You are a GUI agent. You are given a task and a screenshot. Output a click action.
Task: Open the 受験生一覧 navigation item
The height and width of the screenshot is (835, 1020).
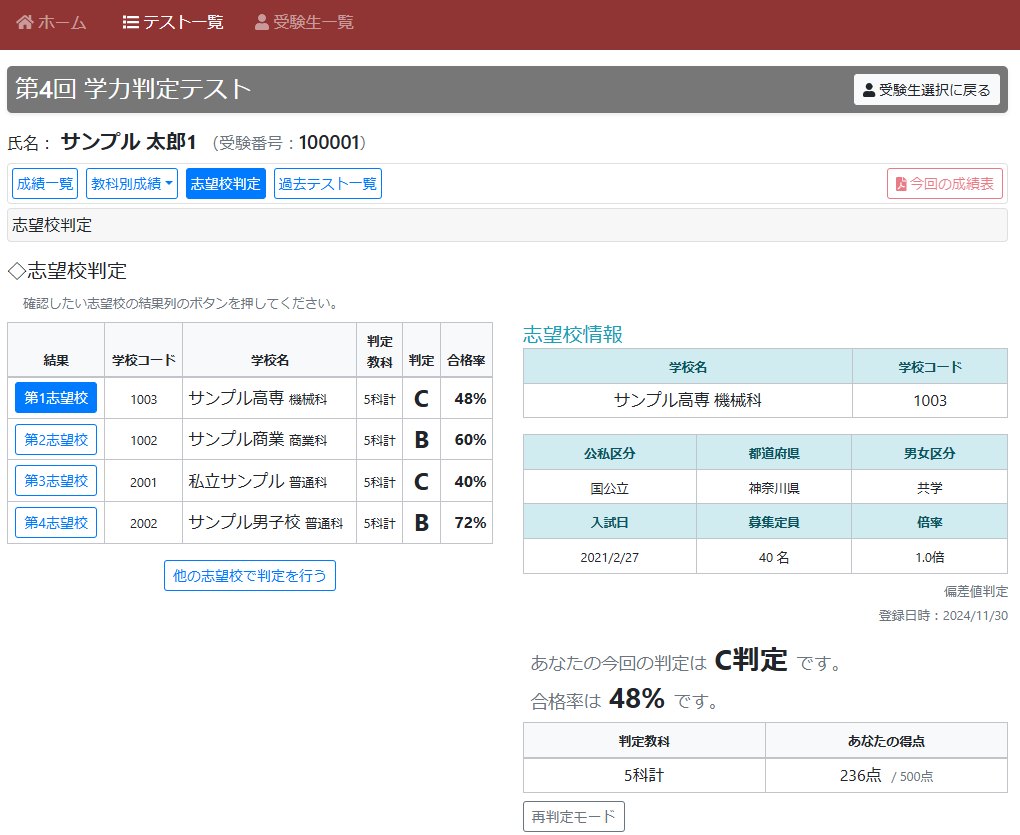(304, 23)
